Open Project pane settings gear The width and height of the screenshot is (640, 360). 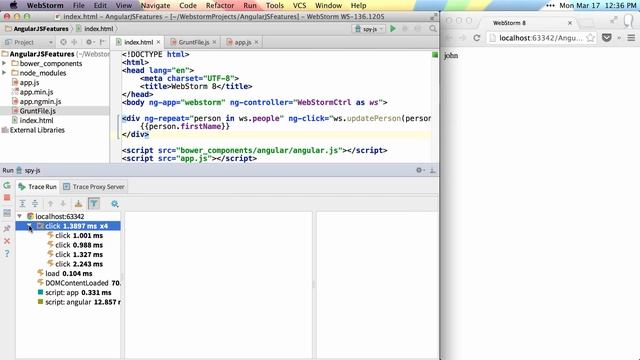pos(89,42)
